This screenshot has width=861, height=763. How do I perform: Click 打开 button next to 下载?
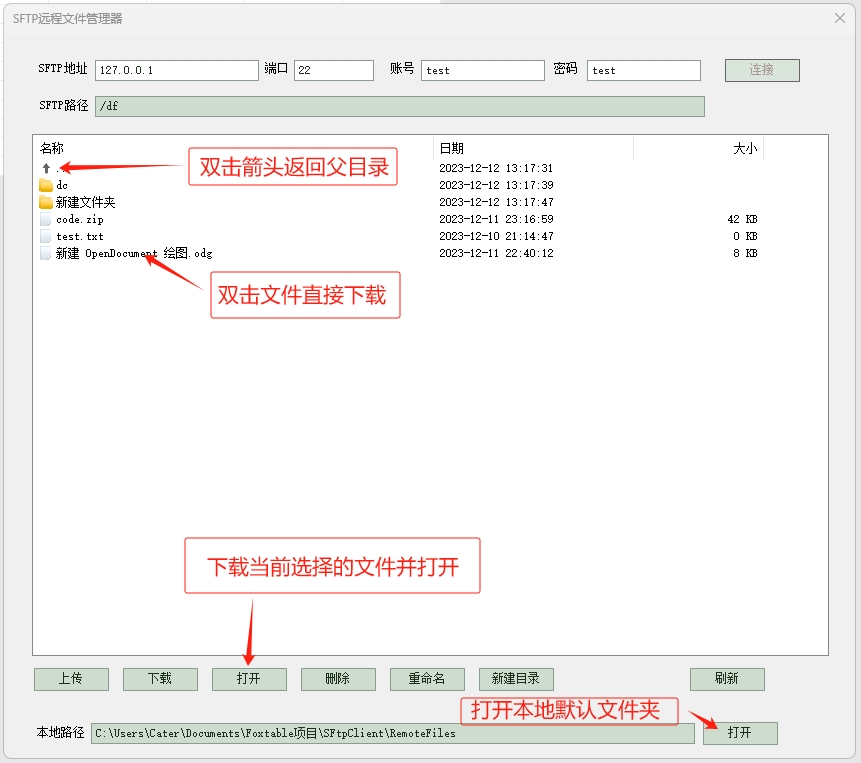pos(249,679)
